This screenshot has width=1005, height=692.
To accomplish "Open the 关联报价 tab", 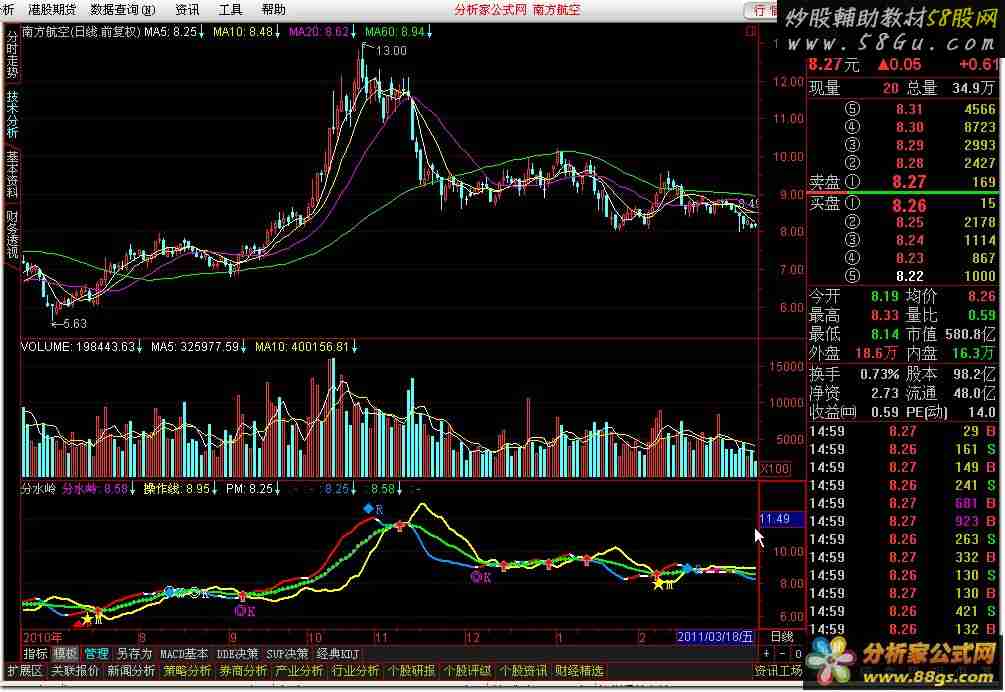I will [75, 671].
